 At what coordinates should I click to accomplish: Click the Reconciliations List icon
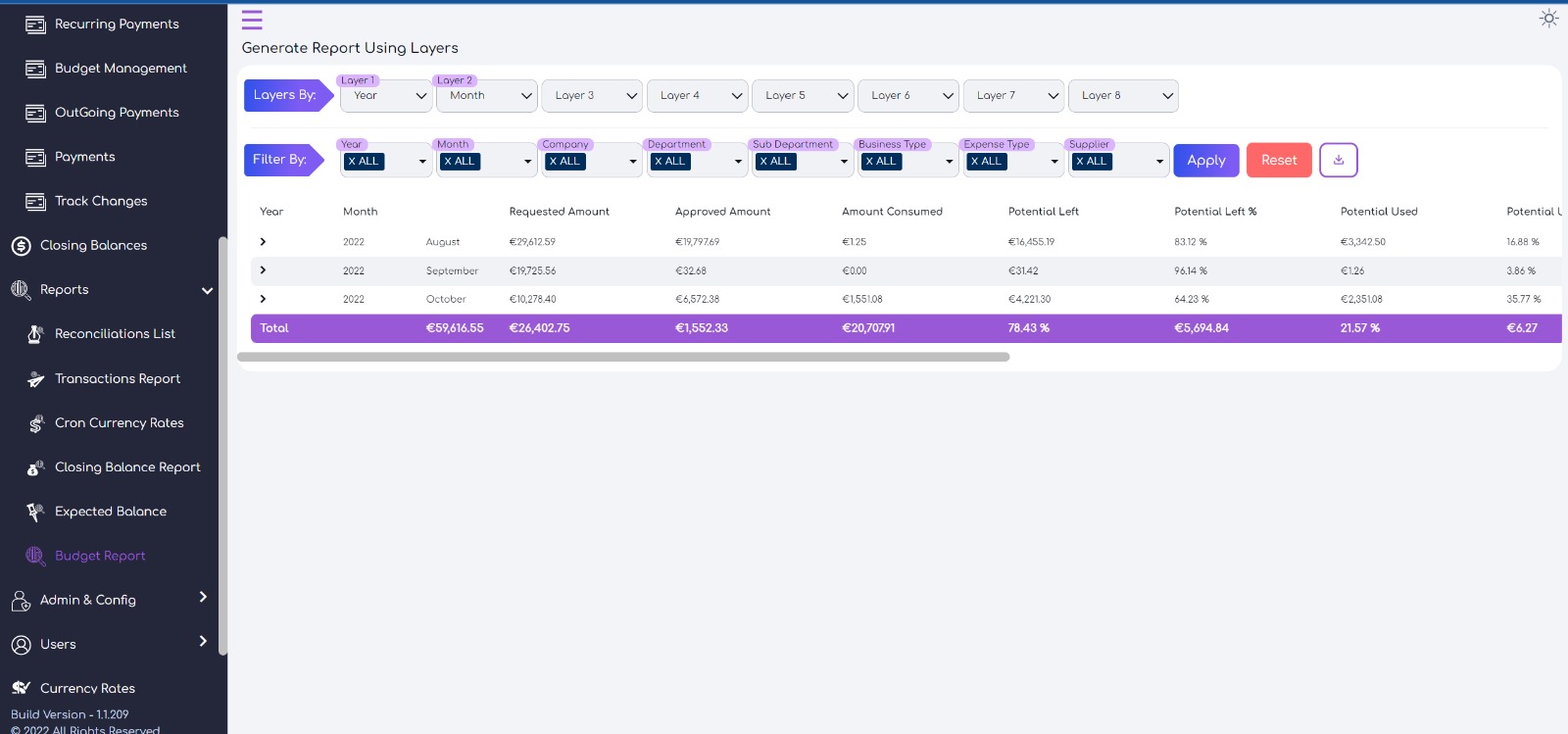[x=35, y=334]
